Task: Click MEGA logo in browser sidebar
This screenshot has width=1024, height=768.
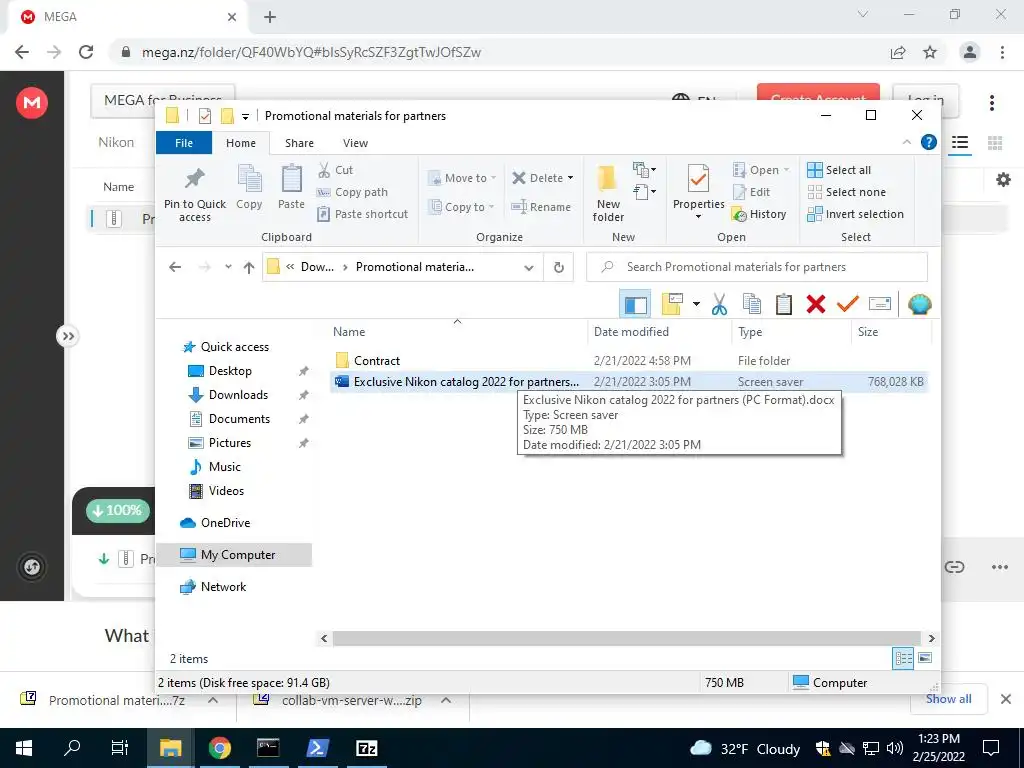Action: coord(32,103)
